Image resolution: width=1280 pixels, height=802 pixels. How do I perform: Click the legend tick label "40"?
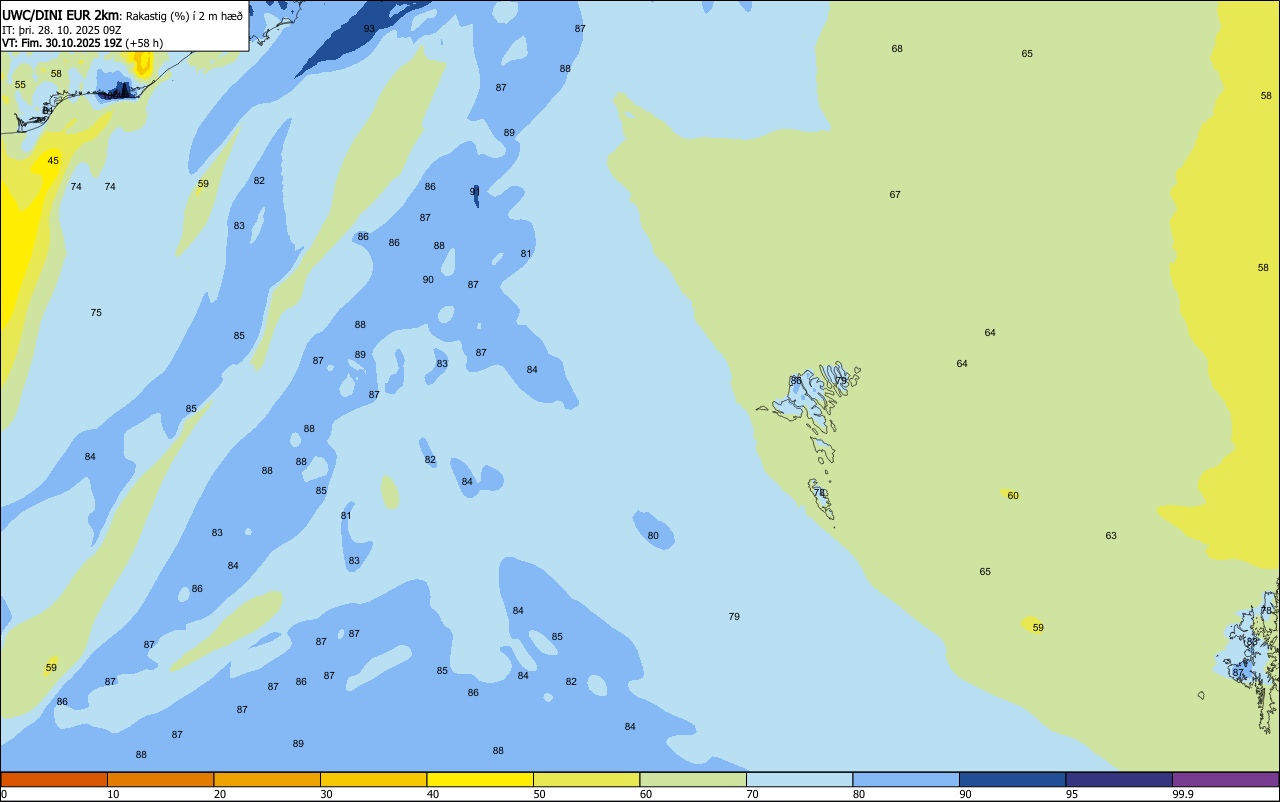point(433,794)
